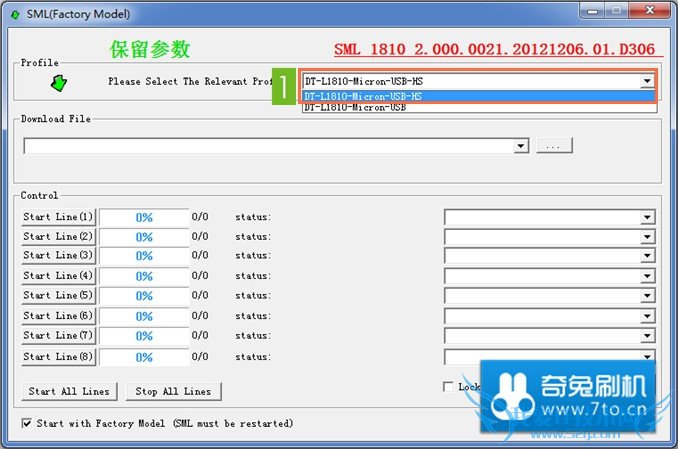Screen dimensions: 678x449
Task: Close the SML(Factory Model) window
Action: 650,10
